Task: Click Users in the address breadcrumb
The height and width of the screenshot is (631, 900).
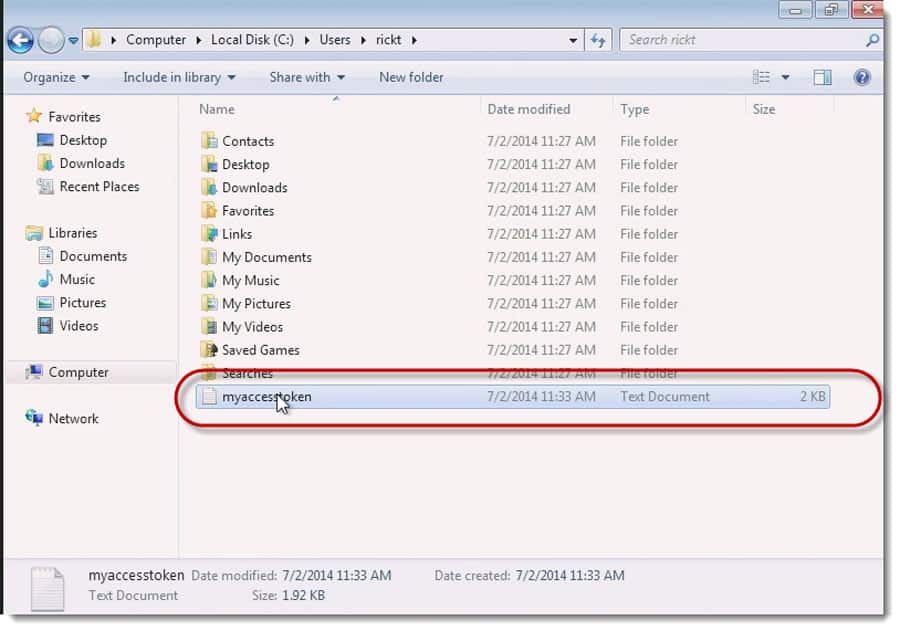Action: tap(335, 40)
